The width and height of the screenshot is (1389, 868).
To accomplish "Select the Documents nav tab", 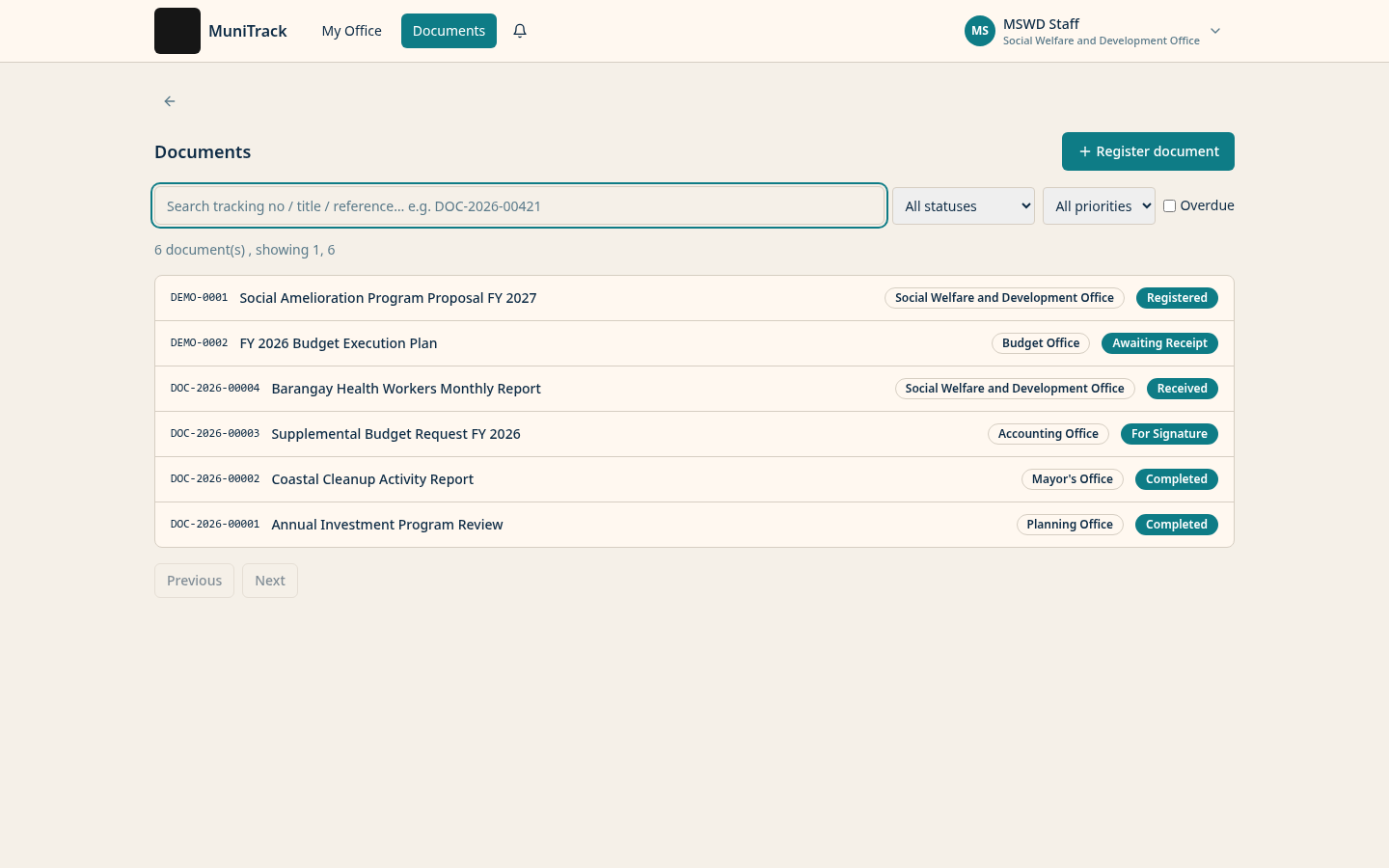I will click(449, 31).
